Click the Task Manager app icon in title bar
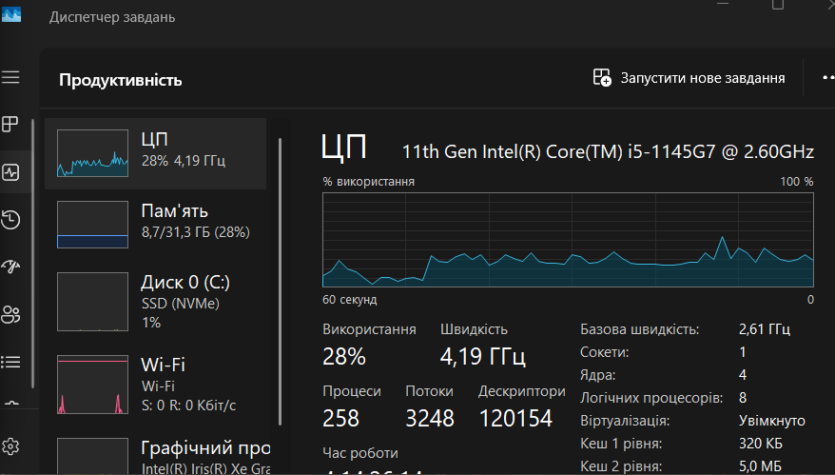 click(x=11, y=14)
